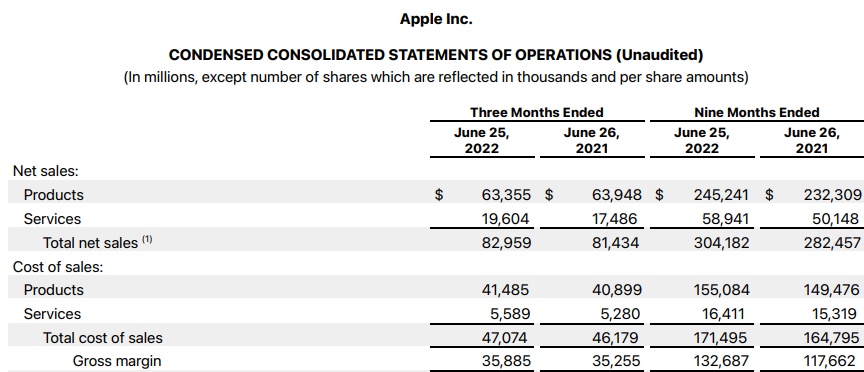Image resolution: width=864 pixels, height=372 pixels.
Task: Click Services net sales value 19,604
Action: coord(505,219)
